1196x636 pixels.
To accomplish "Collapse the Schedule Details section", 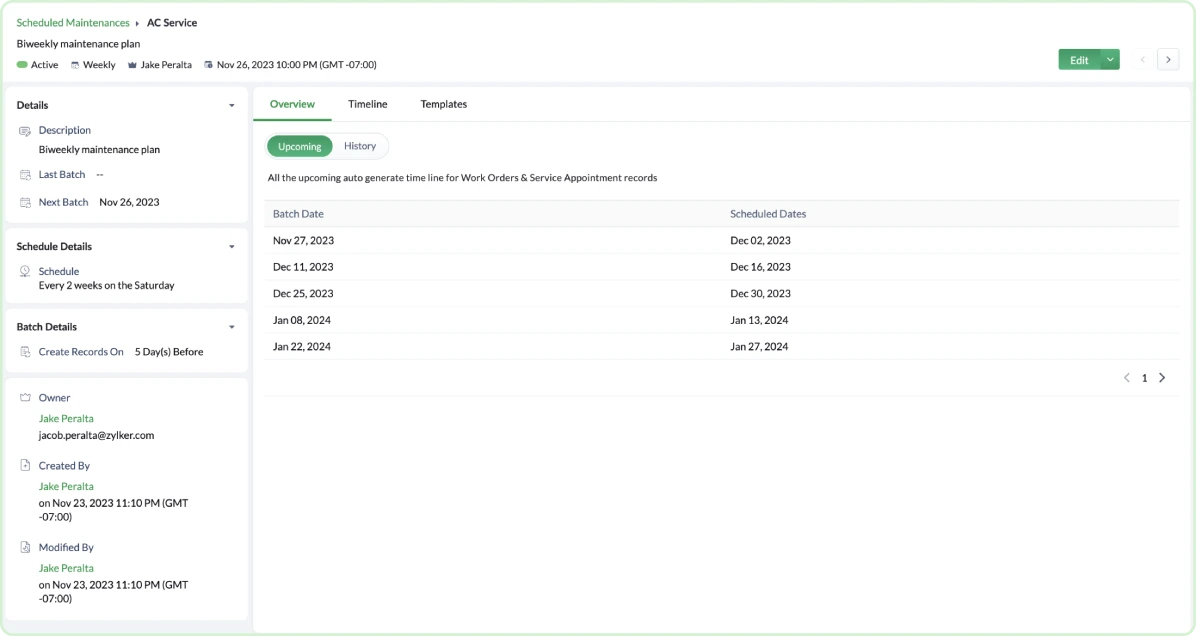I will [x=232, y=246].
